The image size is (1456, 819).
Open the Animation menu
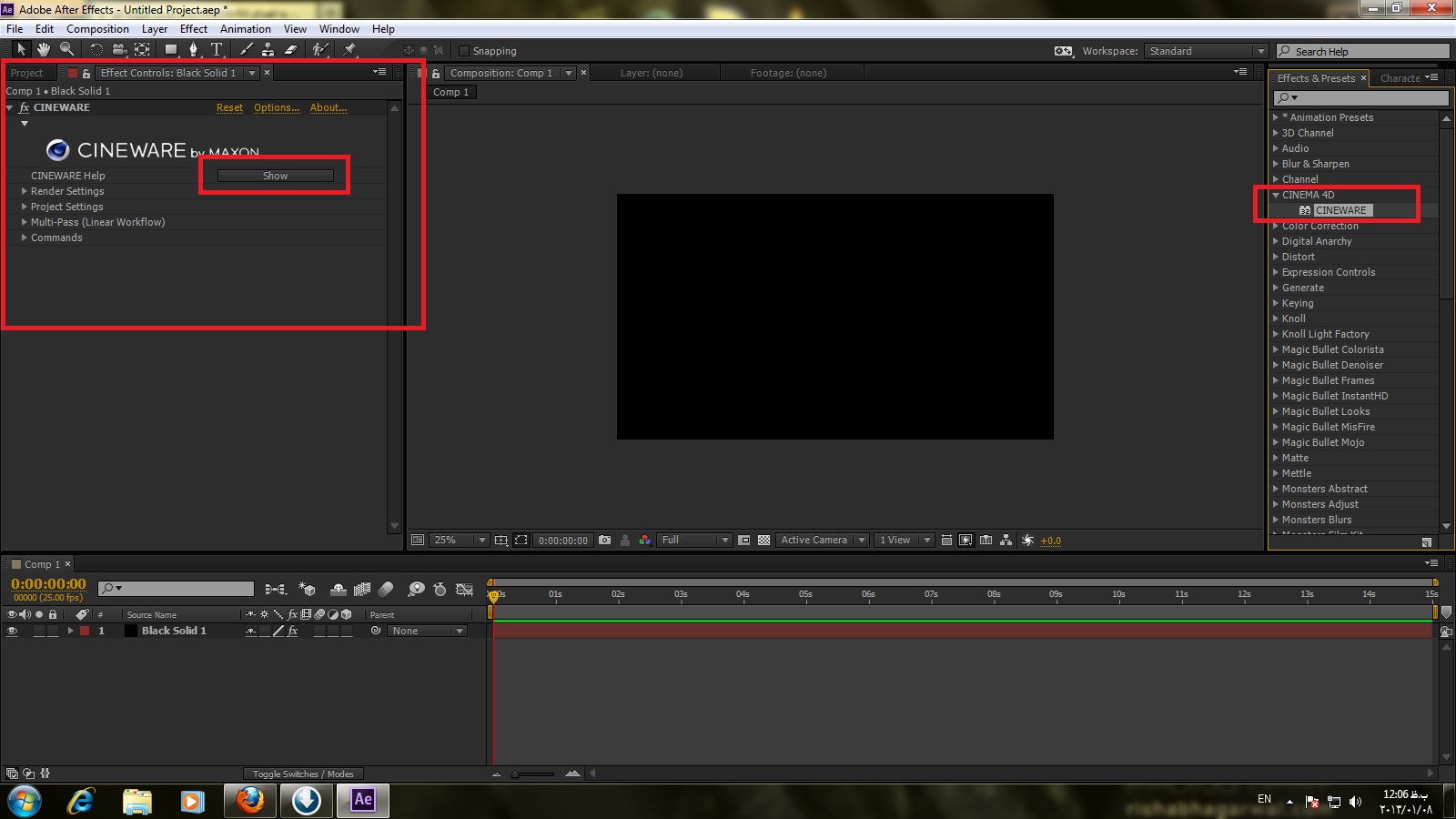tap(246, 29)
